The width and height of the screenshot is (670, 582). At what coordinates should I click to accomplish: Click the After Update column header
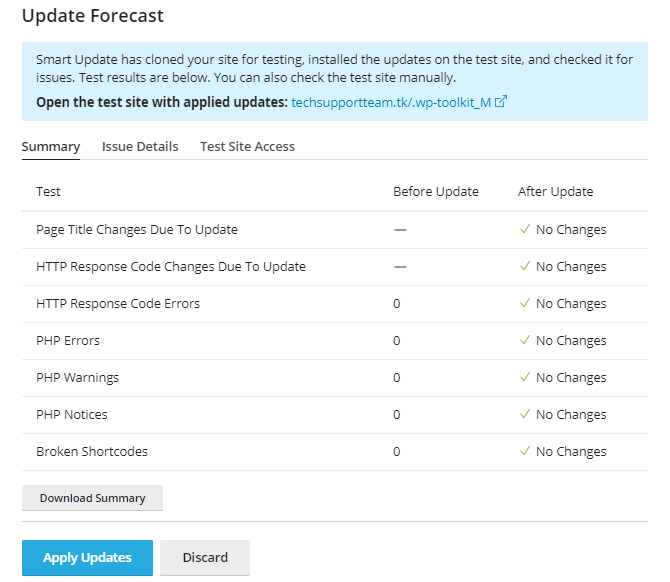click(x=555, y=191)
